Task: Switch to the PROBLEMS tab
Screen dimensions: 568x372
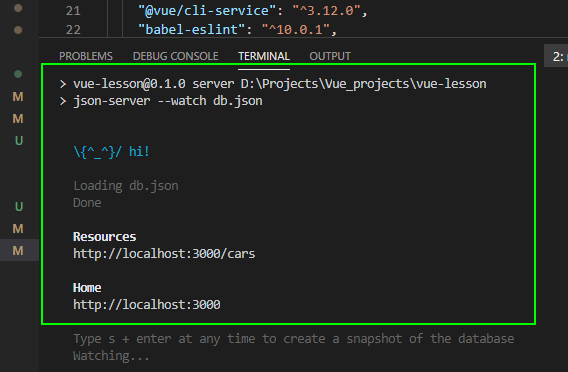Action: pyautogui.click(x=86, y=56)
